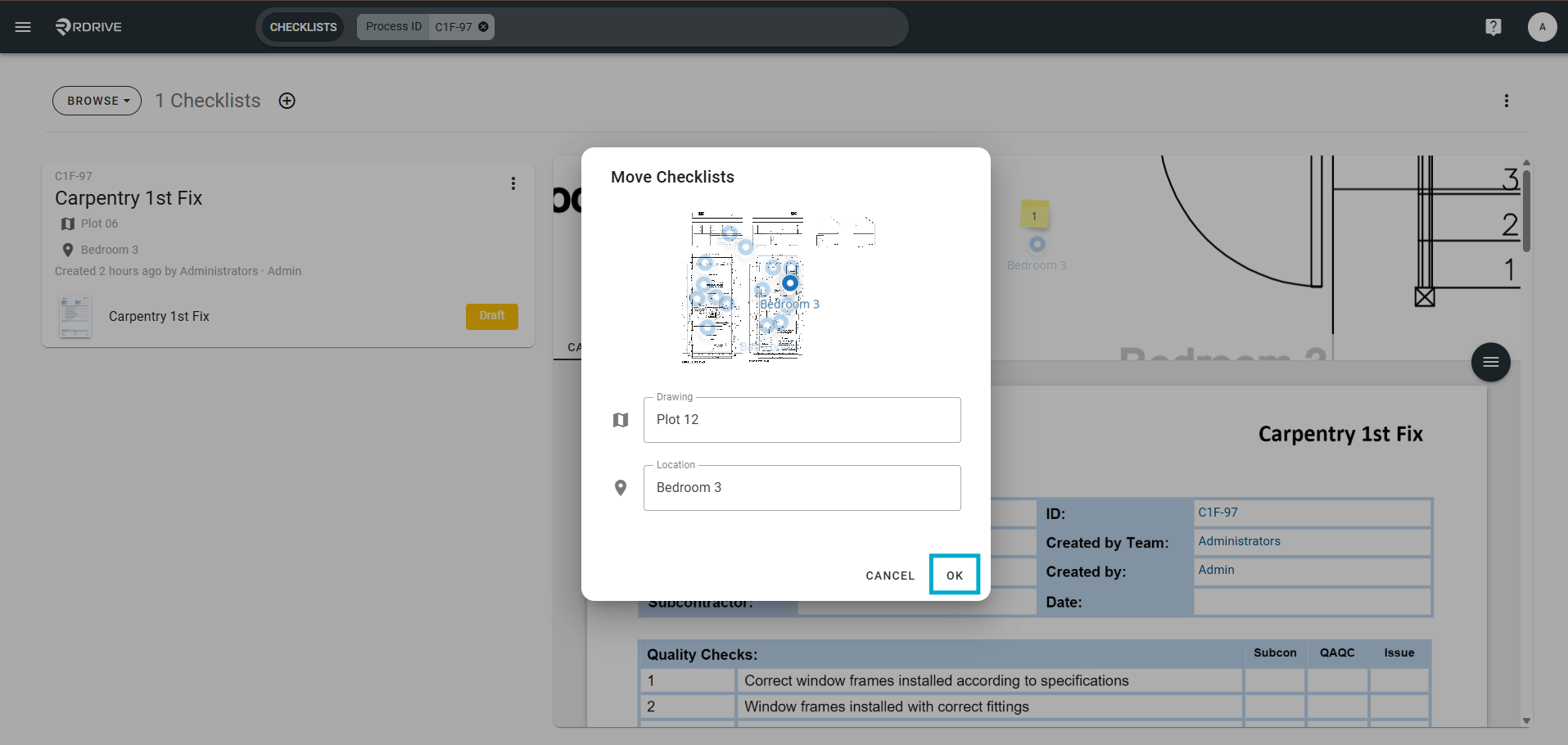The width and height of the screenshot is (1568, 745).
Task: Click quality check row 1 Subcon cell
Action: 1275,680
